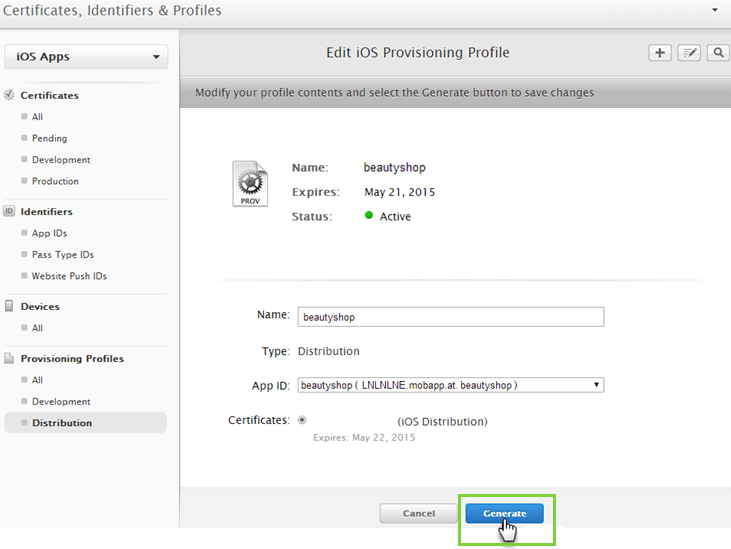Open the iOS Apps platform dropdown
The height and width of the screenshot is (549, 731).
(87, 57)
